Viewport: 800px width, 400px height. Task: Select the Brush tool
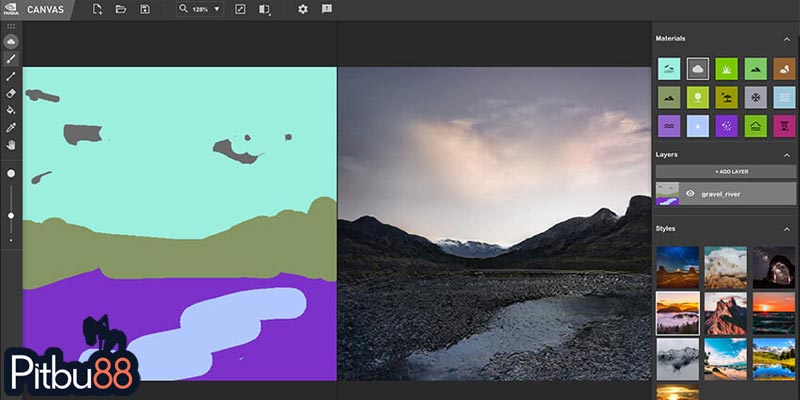[11, 59]
